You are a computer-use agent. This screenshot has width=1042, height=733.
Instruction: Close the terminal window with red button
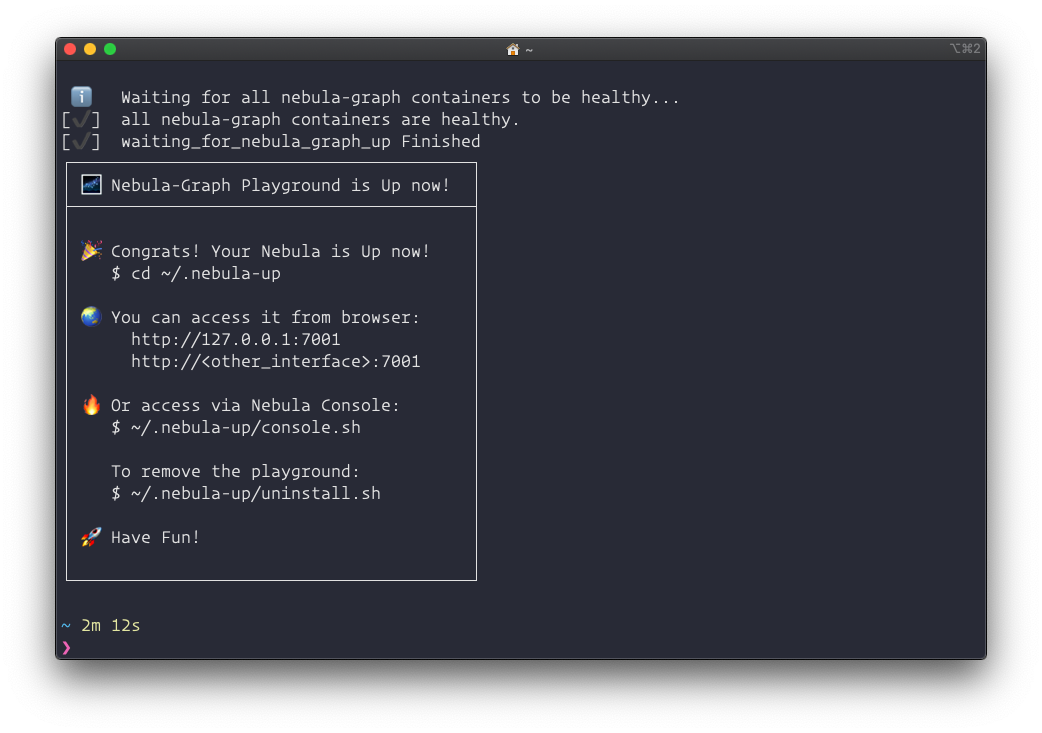tap(70, 49)
